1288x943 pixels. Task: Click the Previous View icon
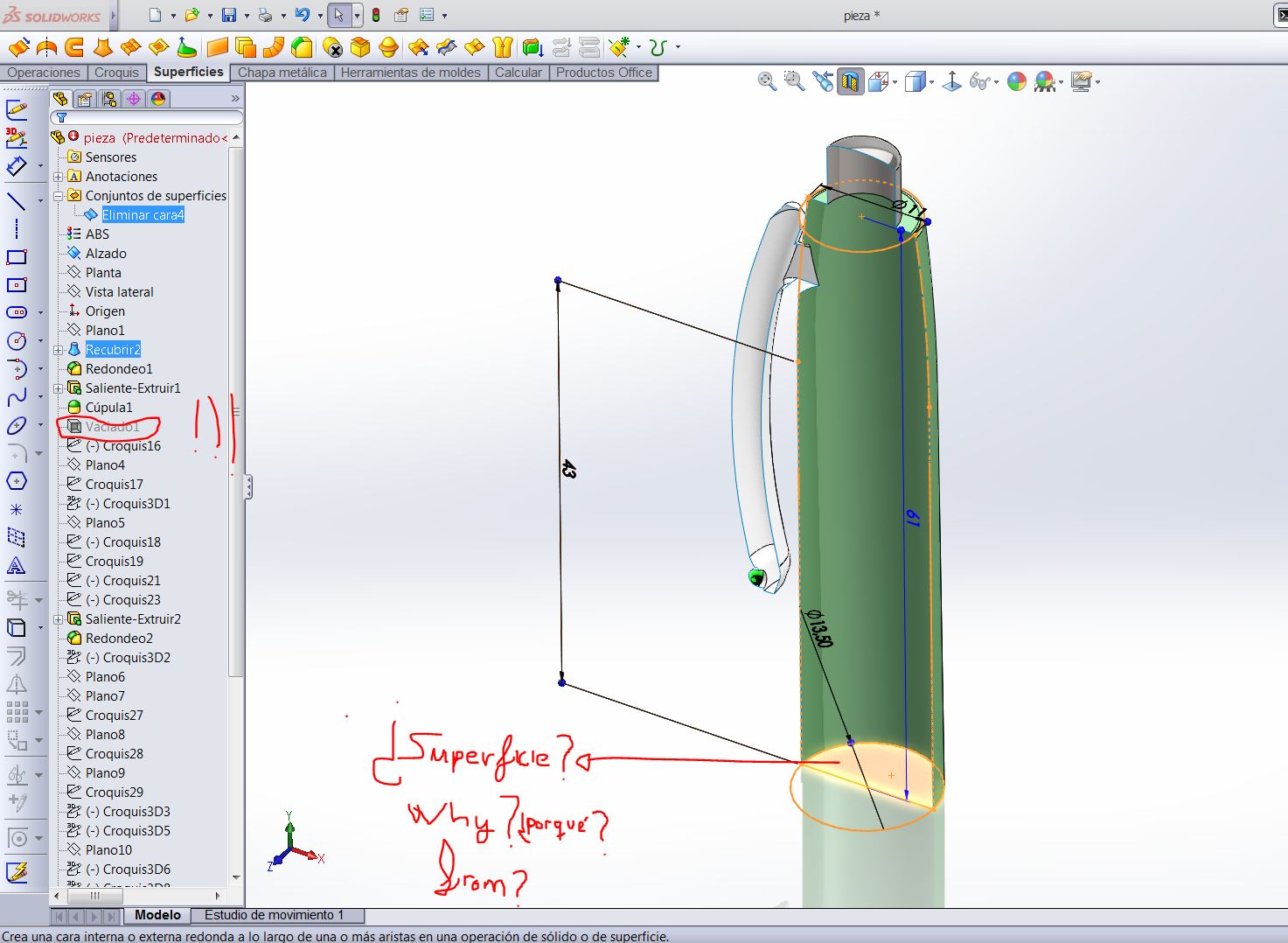[822, 81]
